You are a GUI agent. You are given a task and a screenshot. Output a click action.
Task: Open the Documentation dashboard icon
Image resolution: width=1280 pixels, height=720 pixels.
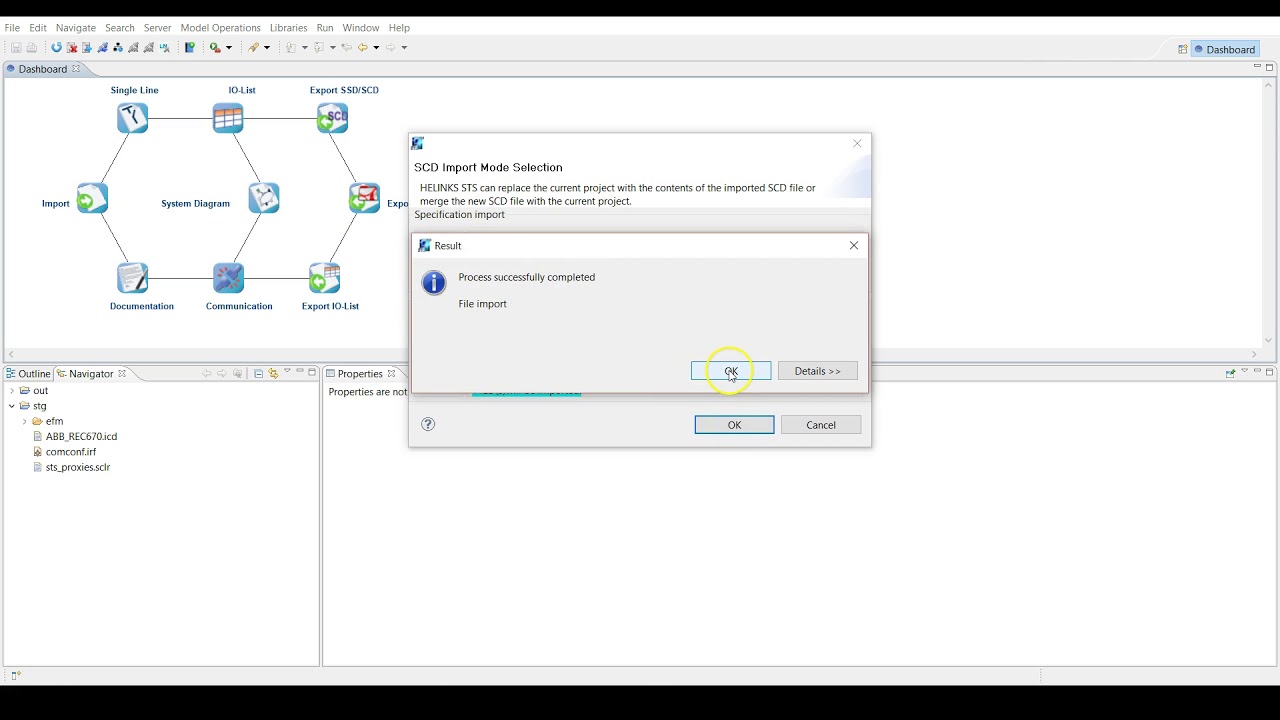tap(132, 278)
